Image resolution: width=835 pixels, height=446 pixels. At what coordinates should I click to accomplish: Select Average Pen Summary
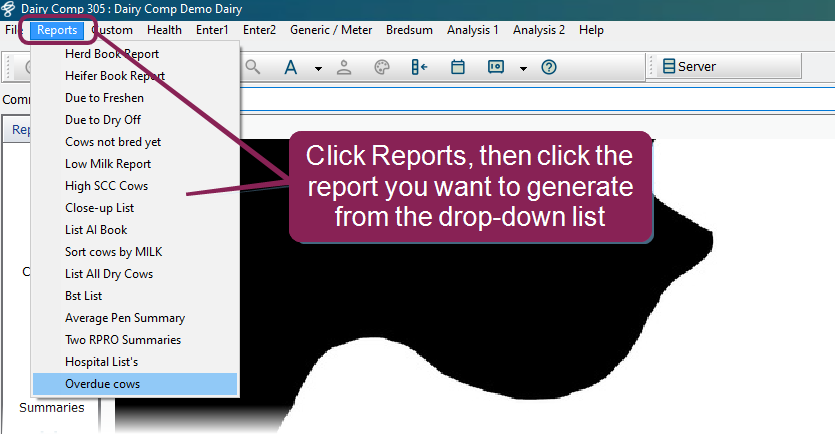[135, 318]
